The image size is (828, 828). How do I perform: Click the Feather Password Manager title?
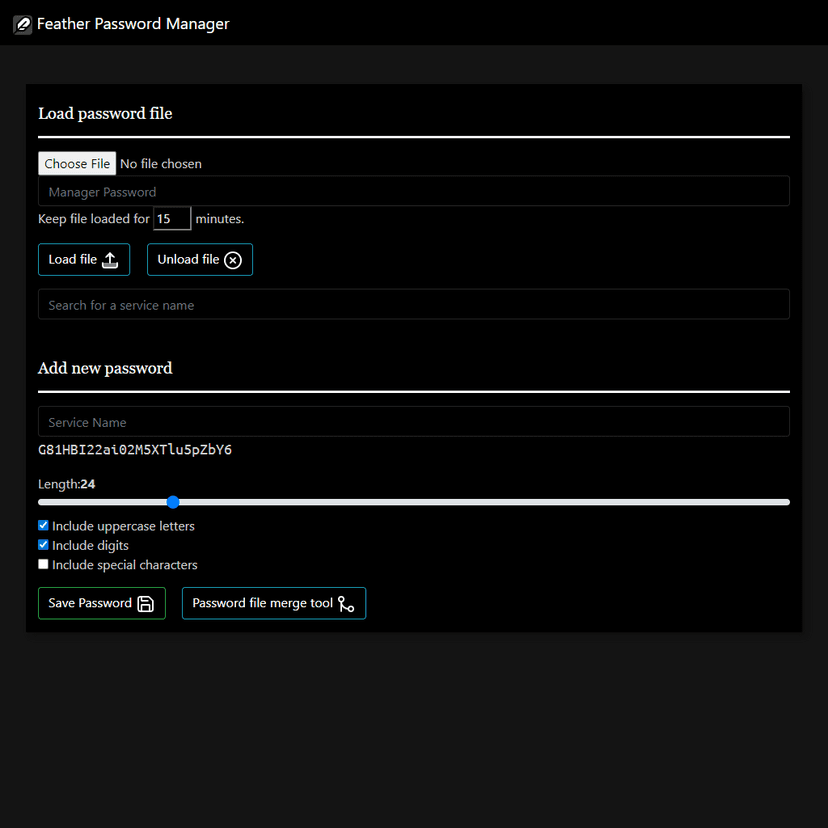133,23
